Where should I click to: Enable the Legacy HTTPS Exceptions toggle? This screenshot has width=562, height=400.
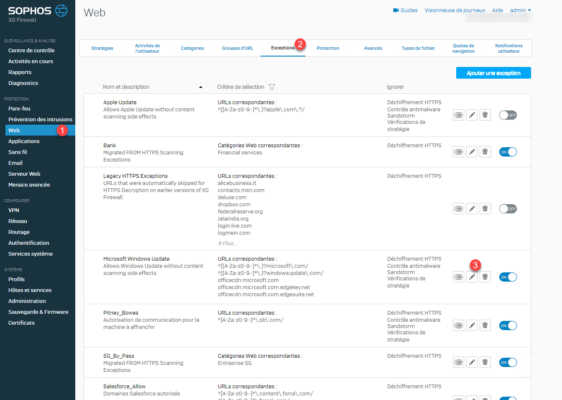point(508,209)
